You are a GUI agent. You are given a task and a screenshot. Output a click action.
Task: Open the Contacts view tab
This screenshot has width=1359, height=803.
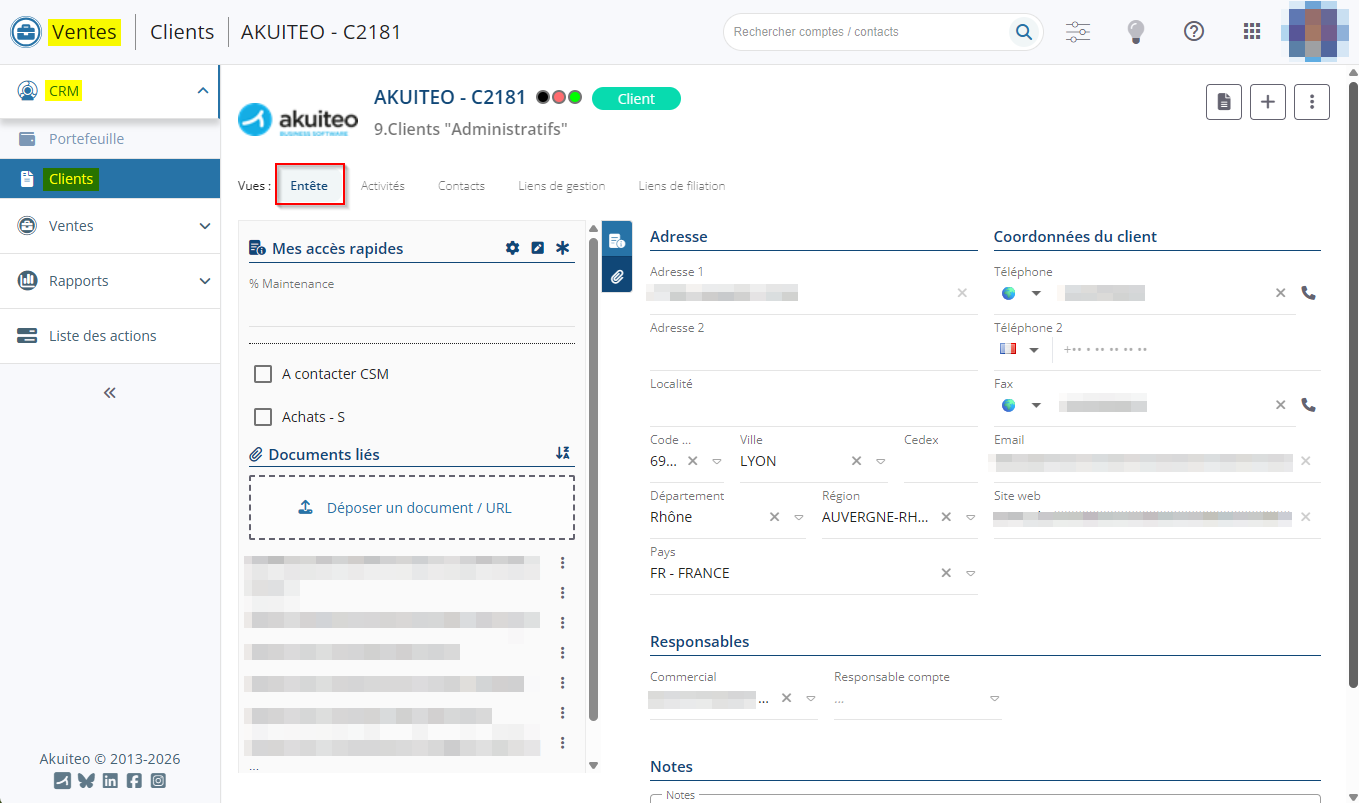pyautogui.click(x=461, y=186)
